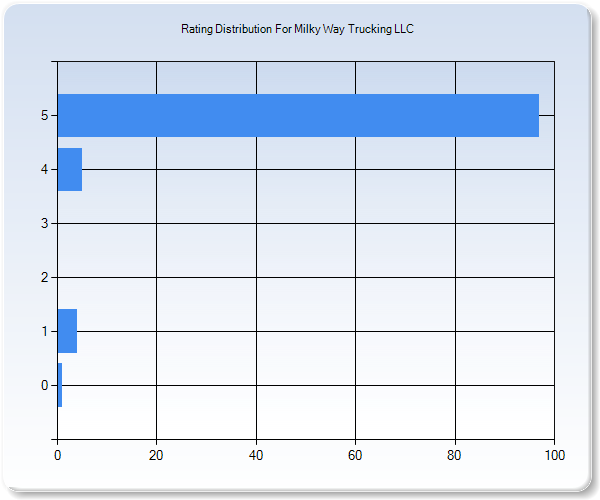Click the x-axis label '40'

(x=256, y=455)
